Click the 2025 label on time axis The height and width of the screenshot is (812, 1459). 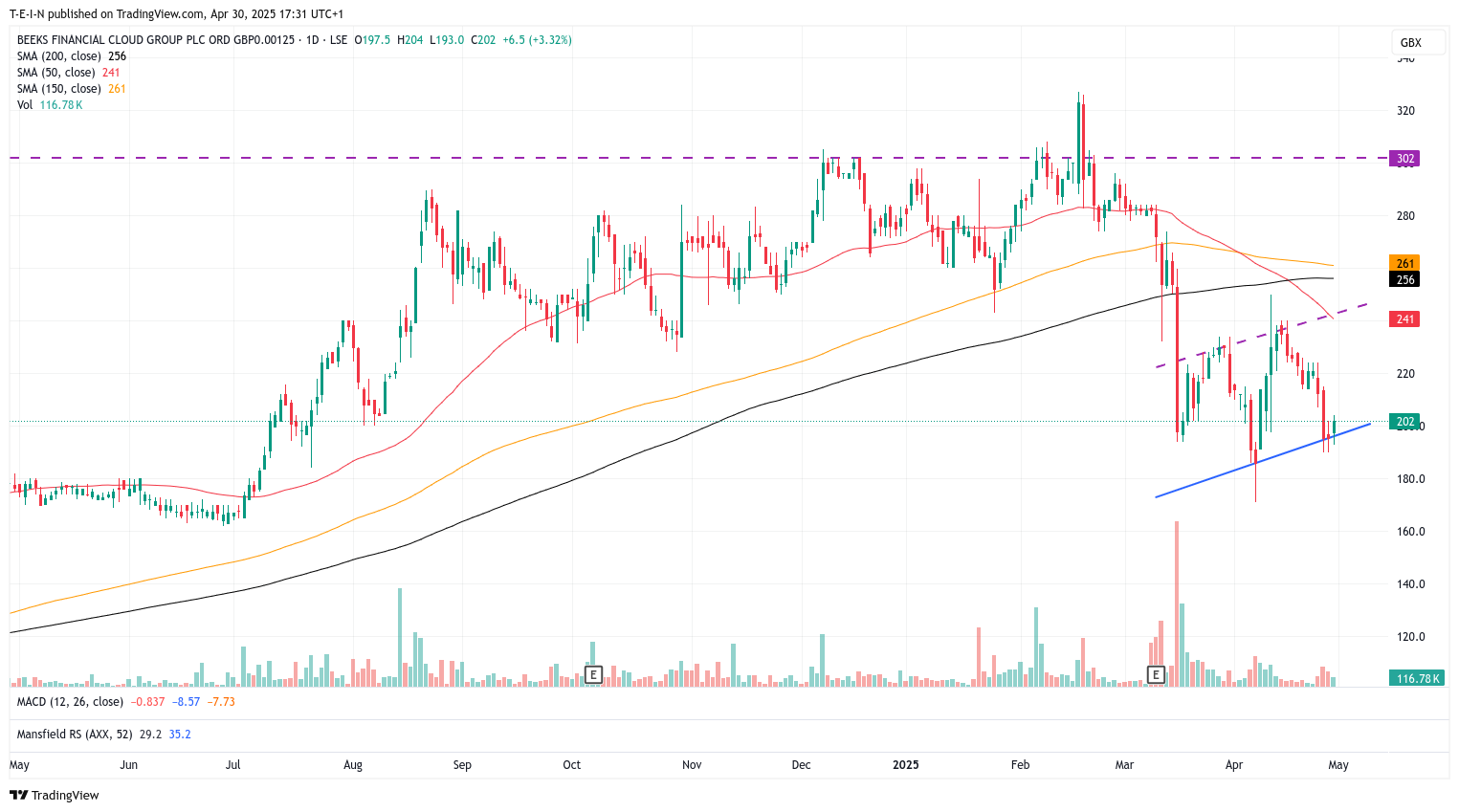click(x=905, y=765)
